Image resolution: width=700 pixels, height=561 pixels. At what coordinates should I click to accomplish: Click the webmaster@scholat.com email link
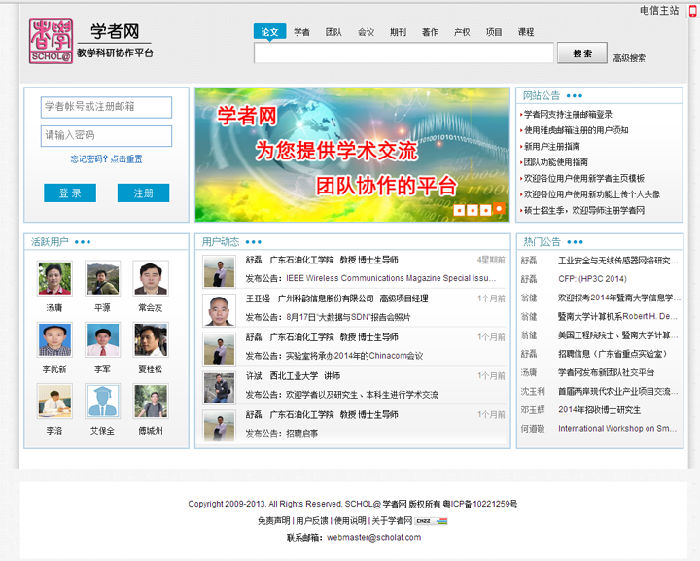pos(374,537)
